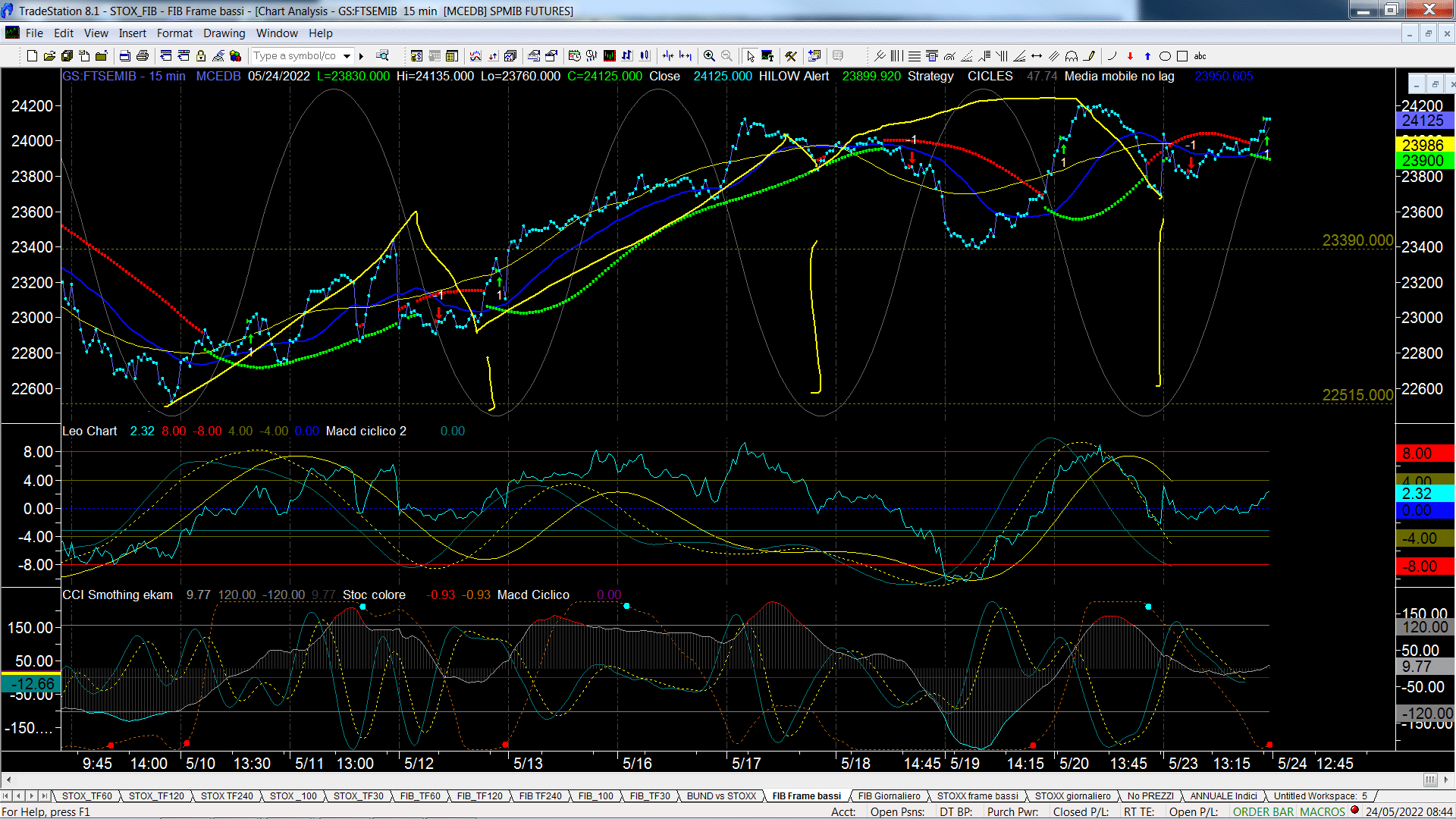Viewport: 1456px width, 819px height.
Task: Click the symbol lookup magnifier icon
Action: [382, 56]
